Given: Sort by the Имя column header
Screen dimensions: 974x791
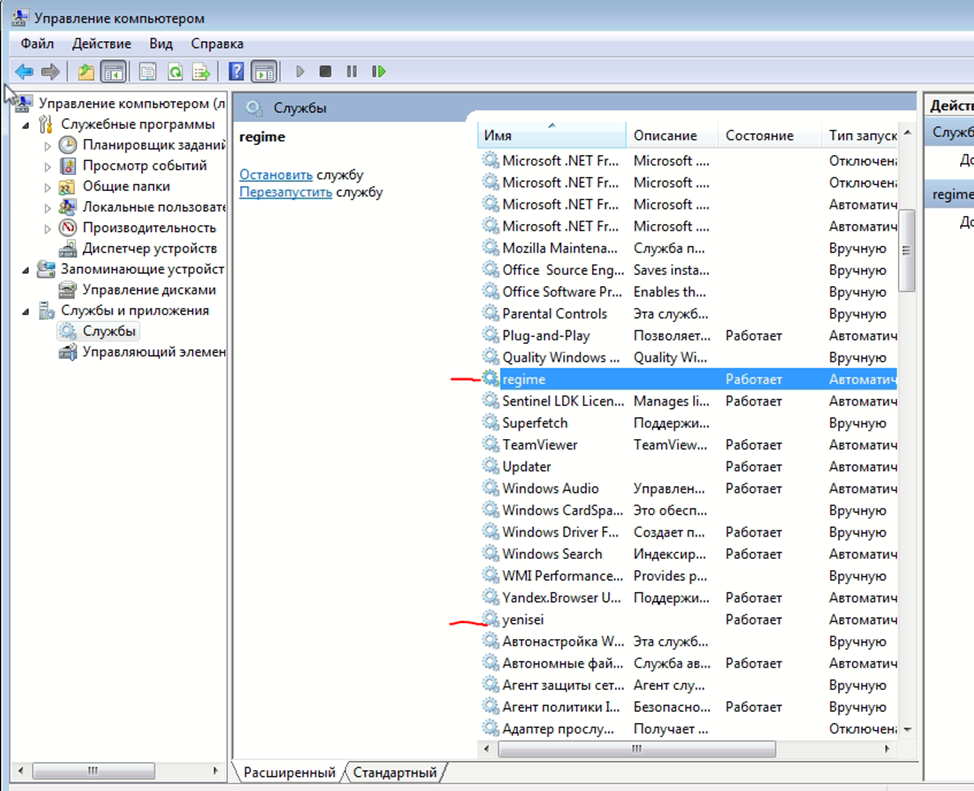Looking at the screenshot, I should click(x=552, y=135).
